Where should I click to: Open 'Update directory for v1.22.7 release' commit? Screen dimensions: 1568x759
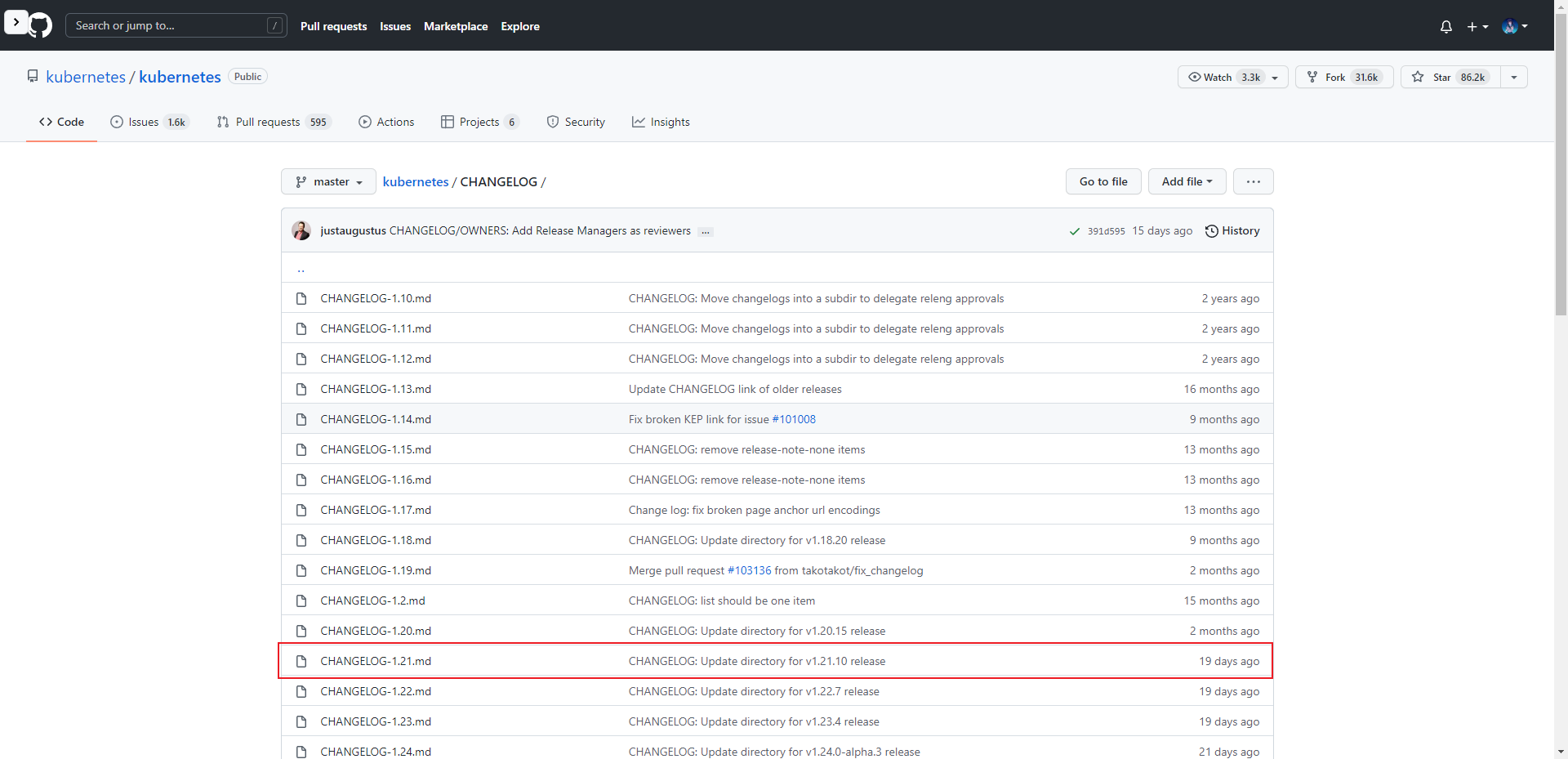(754, 691)
